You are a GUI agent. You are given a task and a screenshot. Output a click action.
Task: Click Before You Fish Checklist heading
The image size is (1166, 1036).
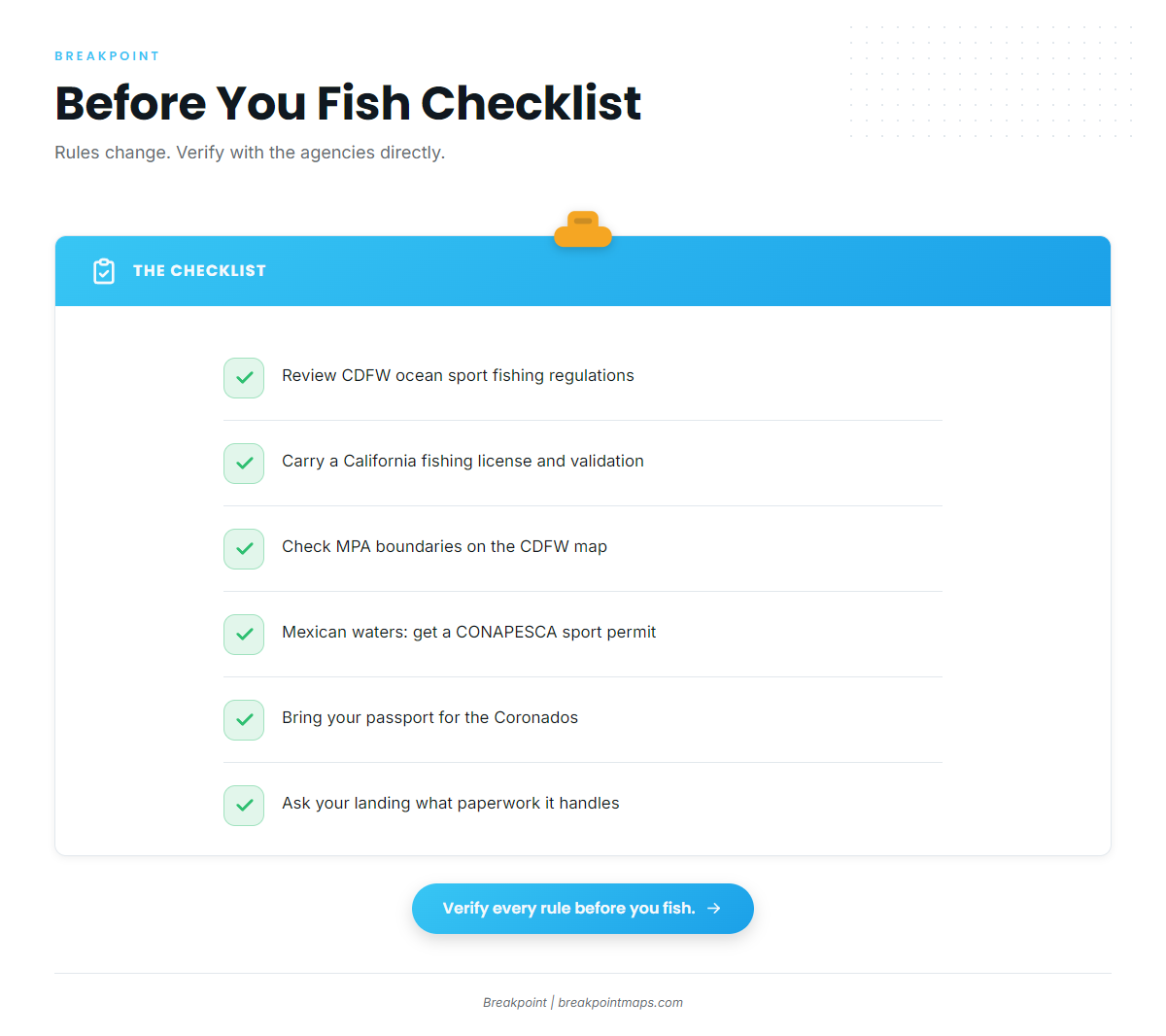(348, 103)
